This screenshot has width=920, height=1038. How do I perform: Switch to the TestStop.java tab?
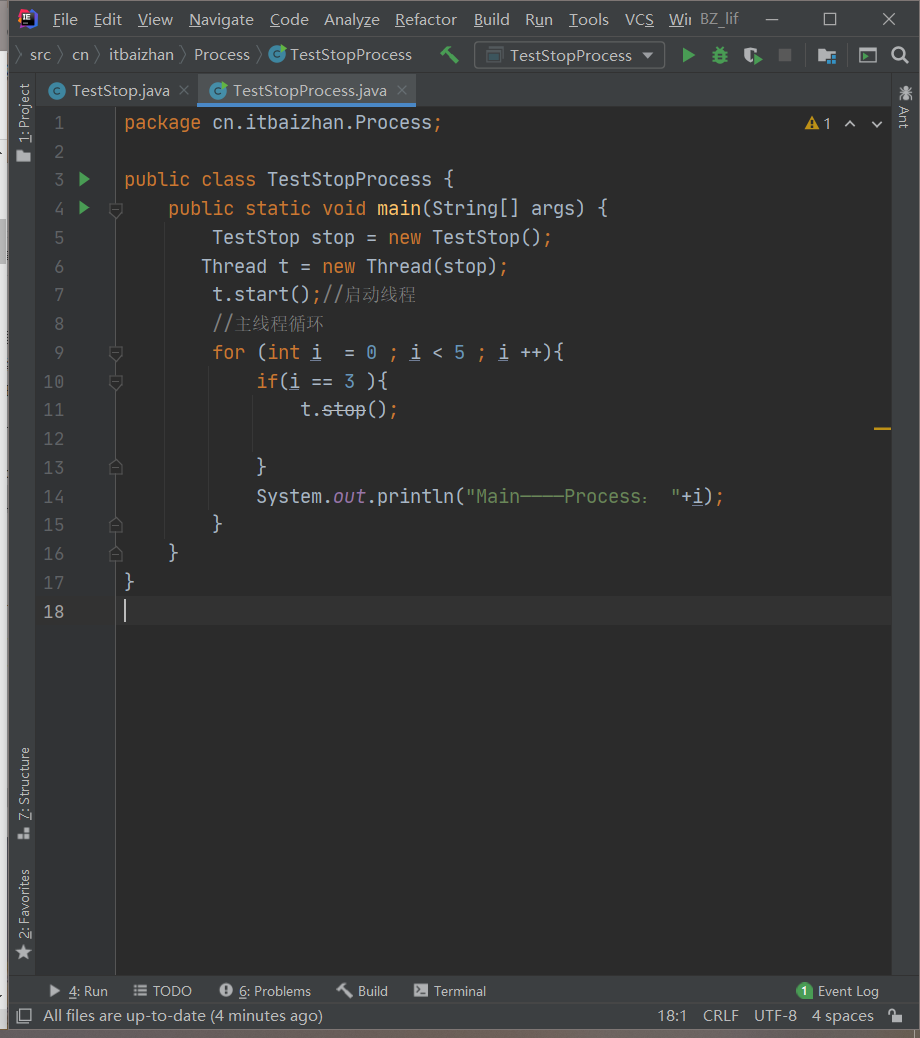(x=120, y=91)
